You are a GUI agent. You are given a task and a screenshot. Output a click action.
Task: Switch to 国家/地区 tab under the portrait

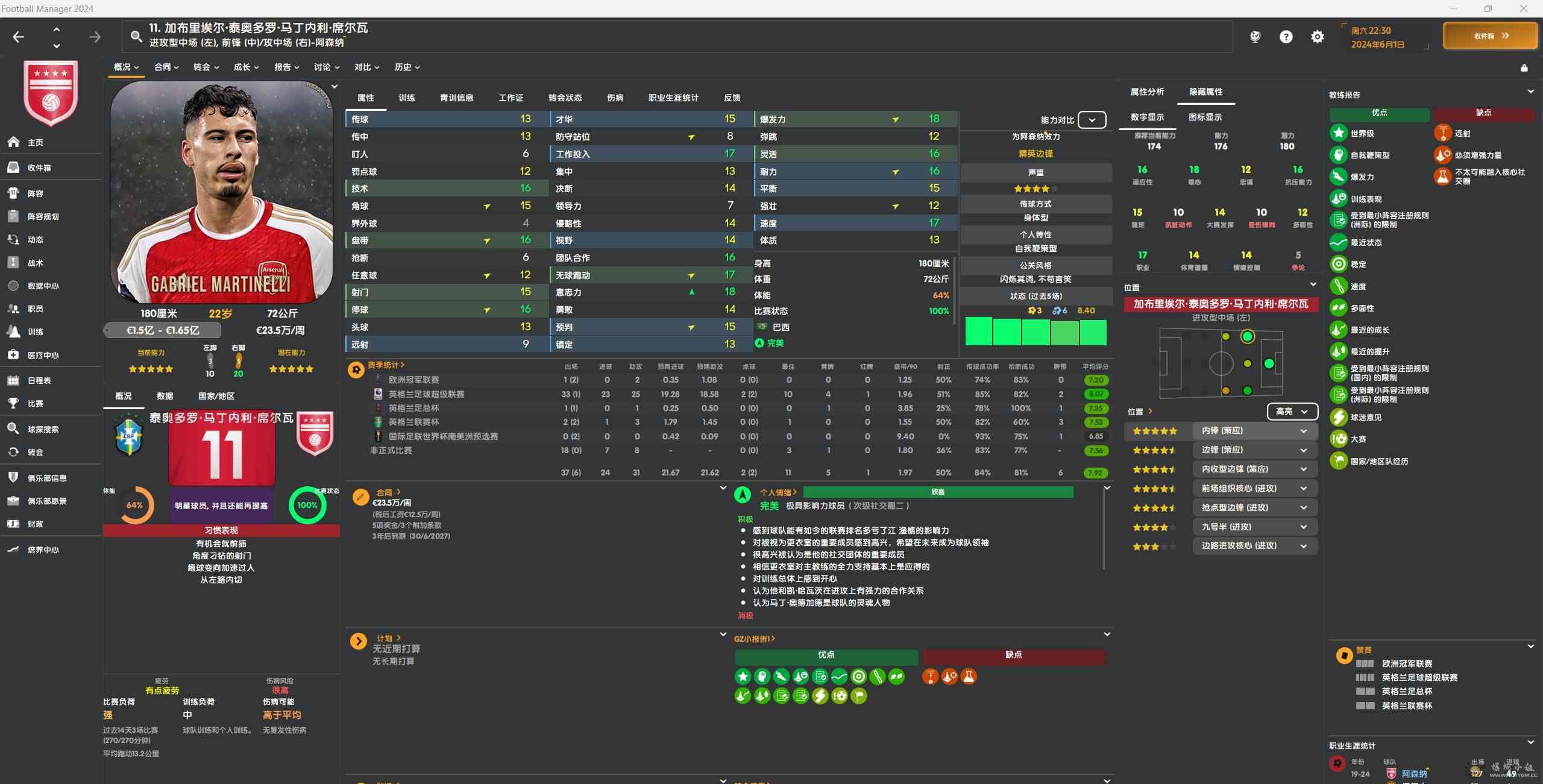216,396
